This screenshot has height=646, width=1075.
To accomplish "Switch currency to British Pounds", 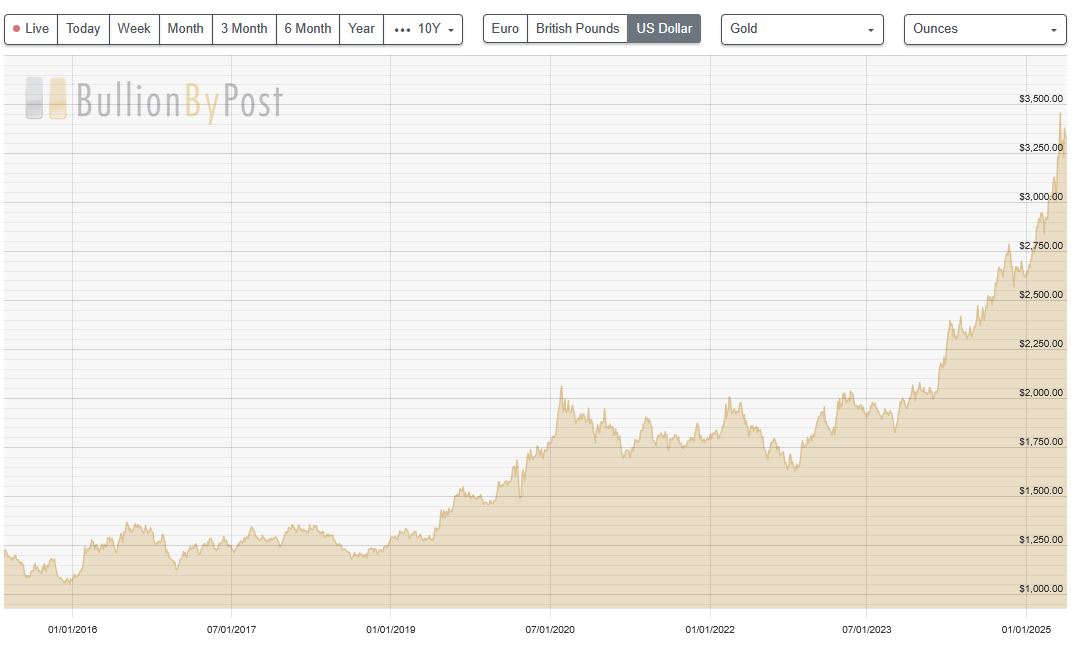I will point(577,29).
